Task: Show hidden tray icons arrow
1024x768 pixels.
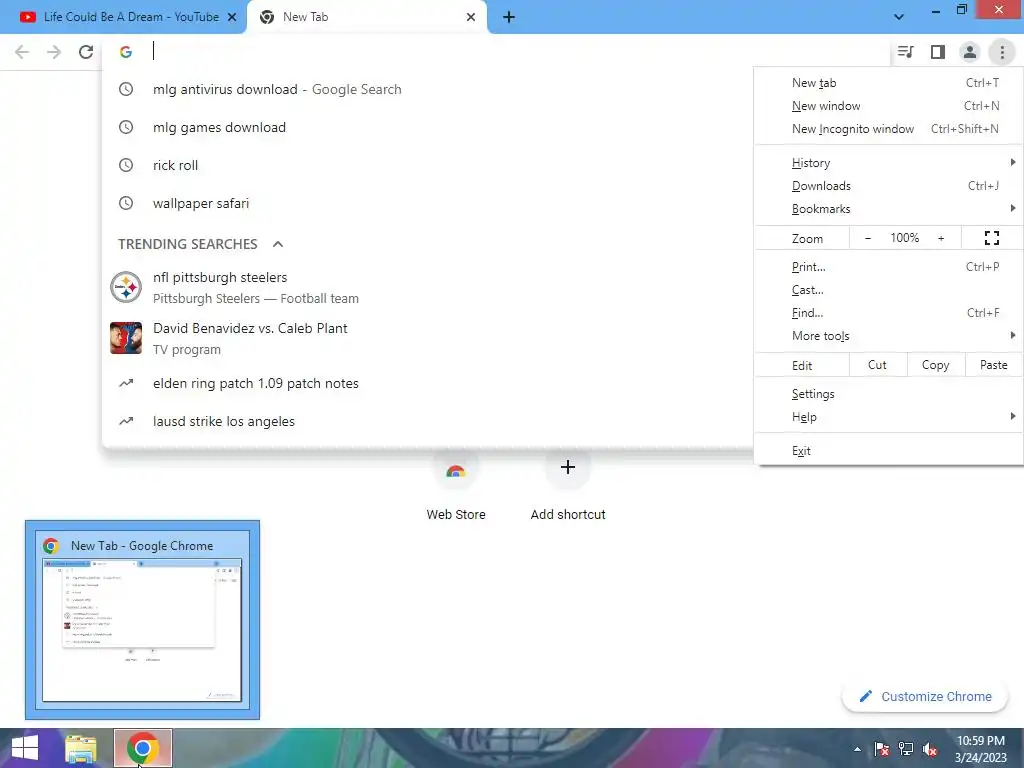Action: 857,749
